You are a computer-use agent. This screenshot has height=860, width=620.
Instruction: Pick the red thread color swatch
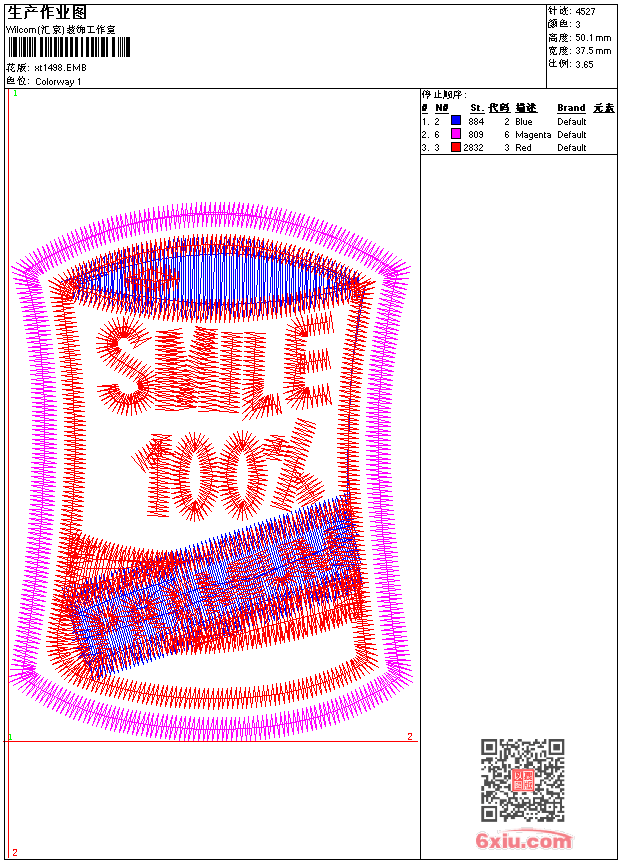point(456,147)
